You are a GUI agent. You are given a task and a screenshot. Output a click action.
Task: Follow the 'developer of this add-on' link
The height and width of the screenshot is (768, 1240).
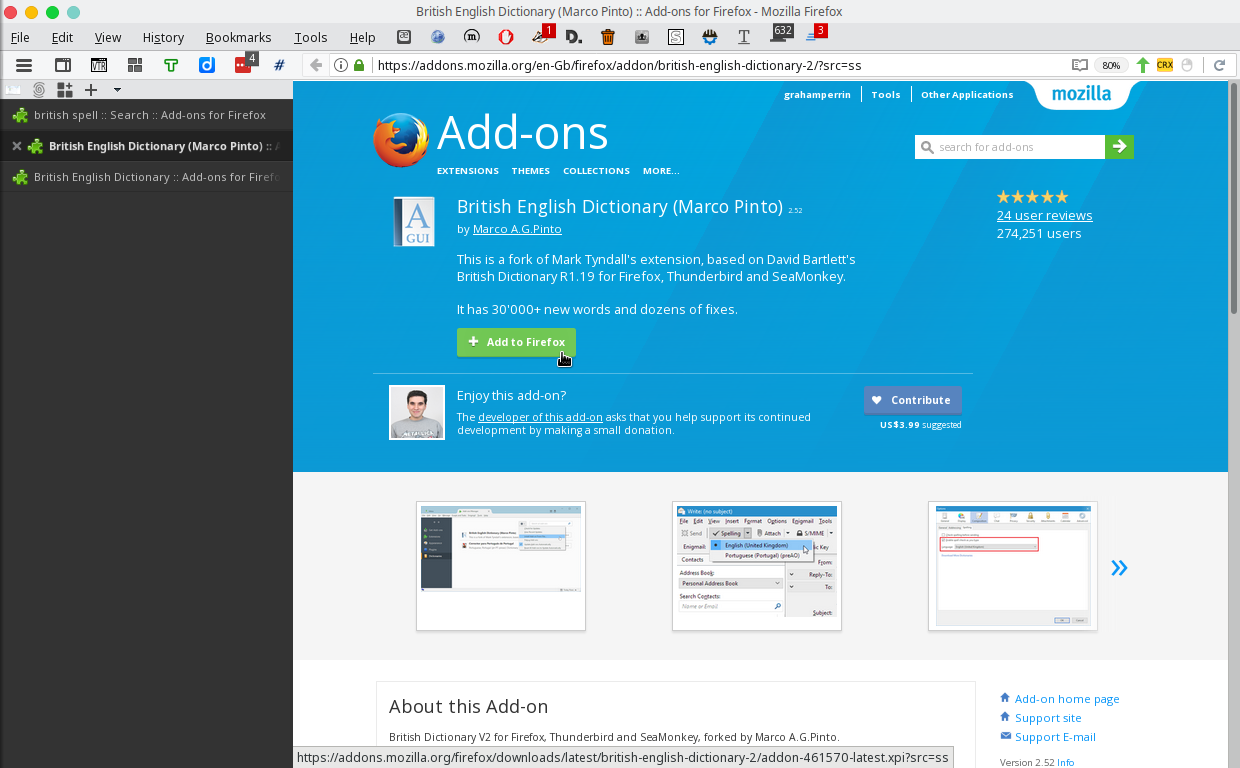[x=540, y=417]
